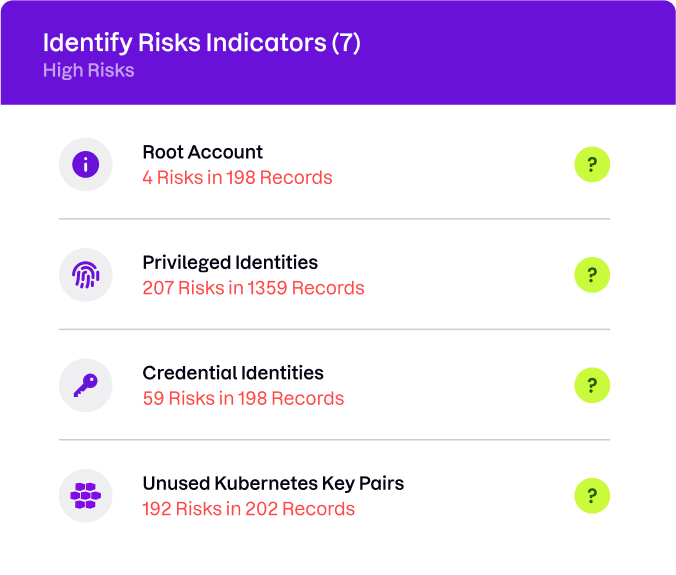This screenshot has height=575, width=676.
Task: View 59 Risks in 198 Records
Action: coord(243,398)
